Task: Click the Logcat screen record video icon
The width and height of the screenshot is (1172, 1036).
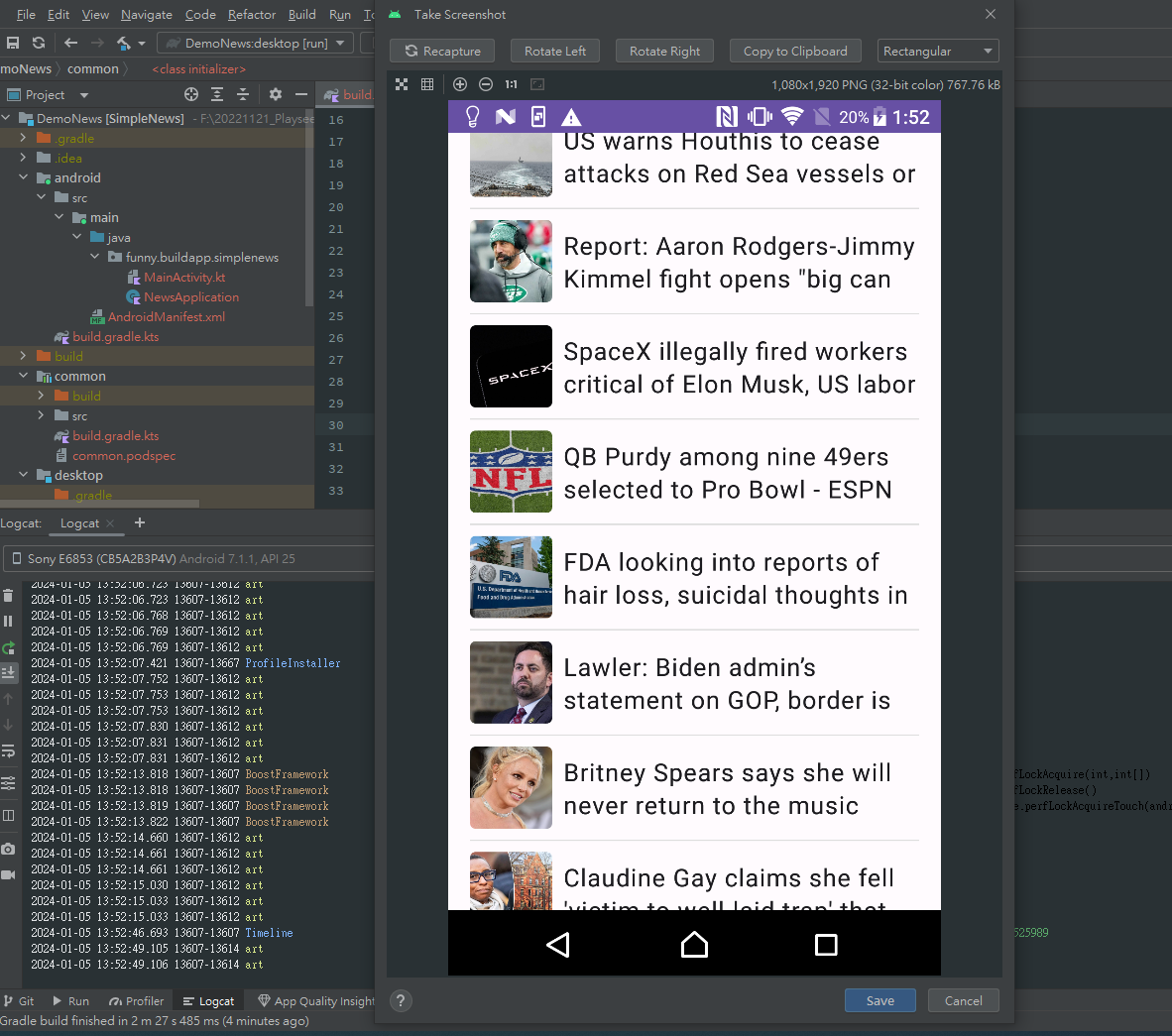Action: (8, 874)
